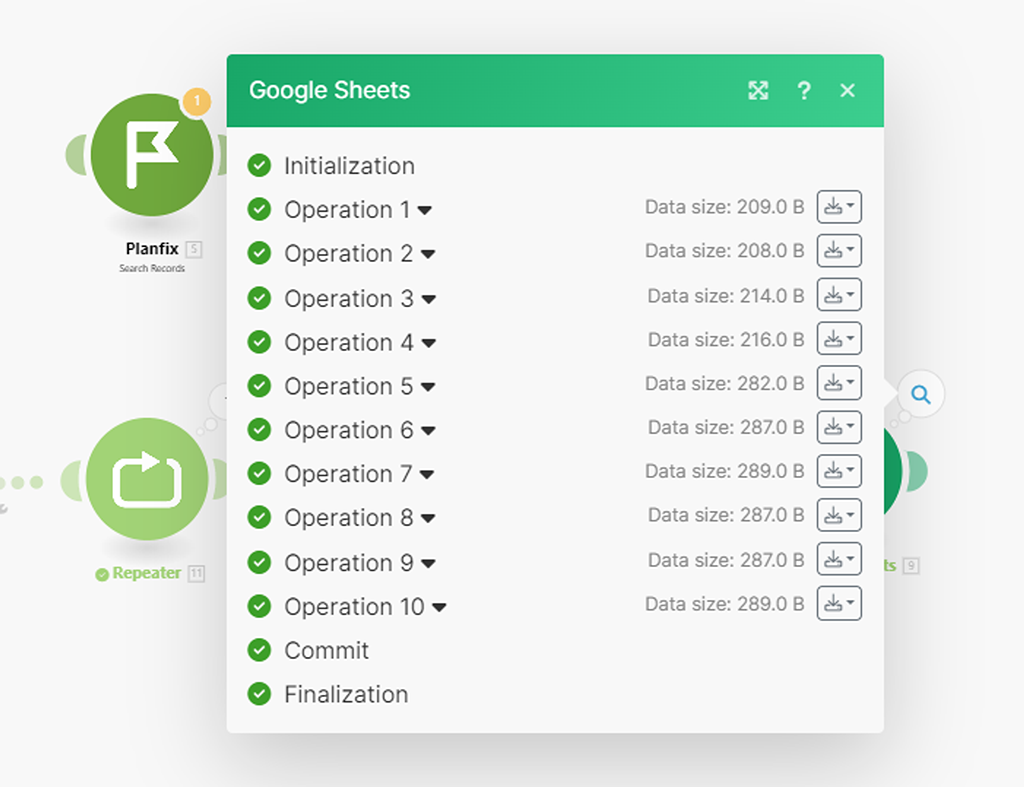1024x787 pixels.
Task: Click the Planfix module icon
Action: click(x=152, y=155)
